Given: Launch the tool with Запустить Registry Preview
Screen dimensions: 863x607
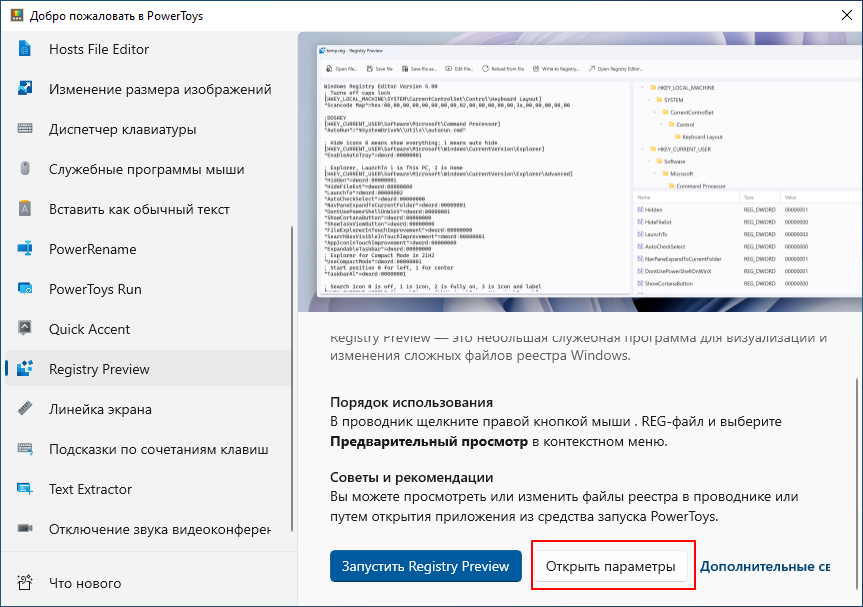Looking at the screenshot, I should (x=425, y=566).
